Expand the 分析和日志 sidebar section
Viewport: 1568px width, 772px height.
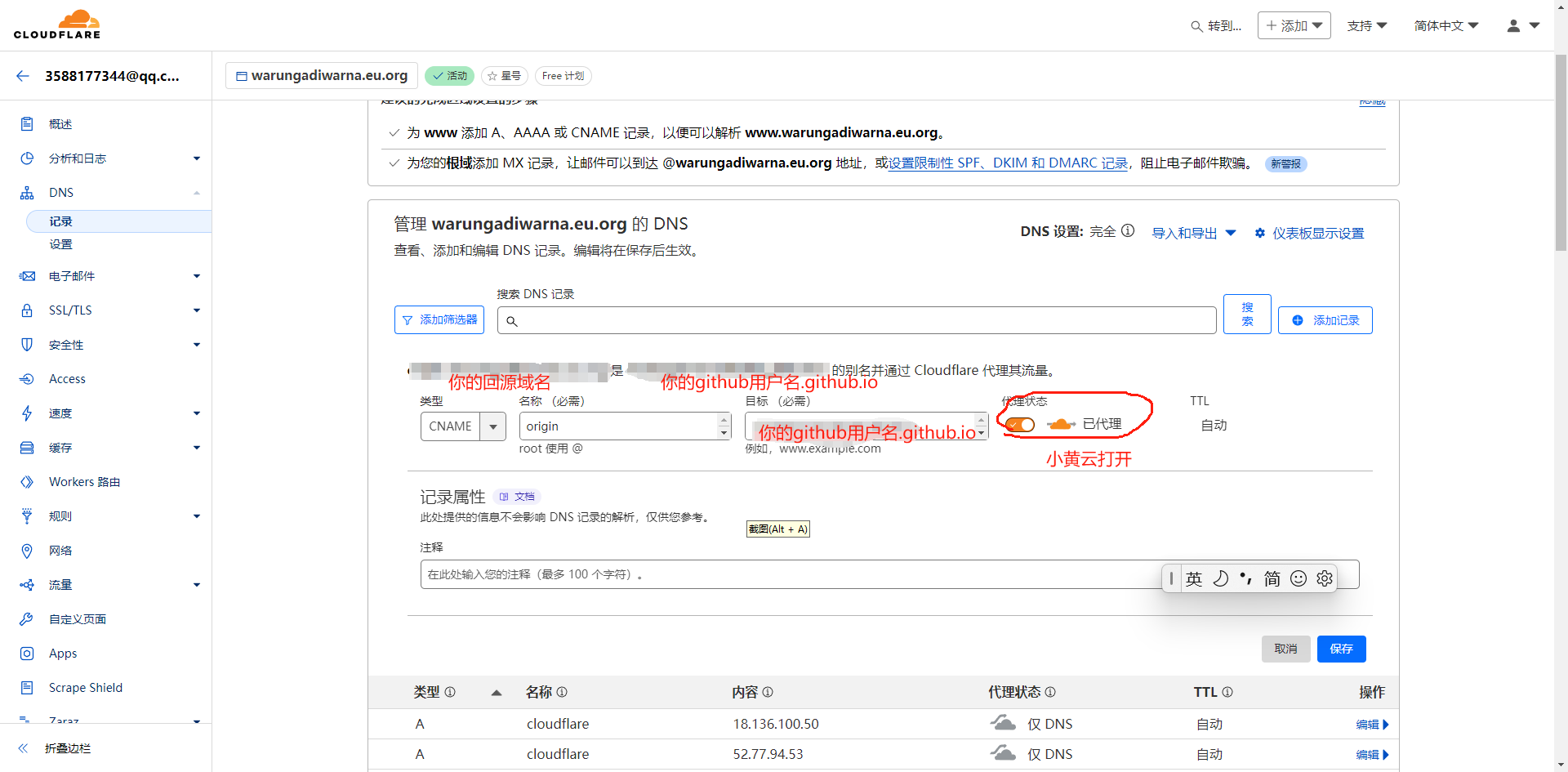click(197, 158)
